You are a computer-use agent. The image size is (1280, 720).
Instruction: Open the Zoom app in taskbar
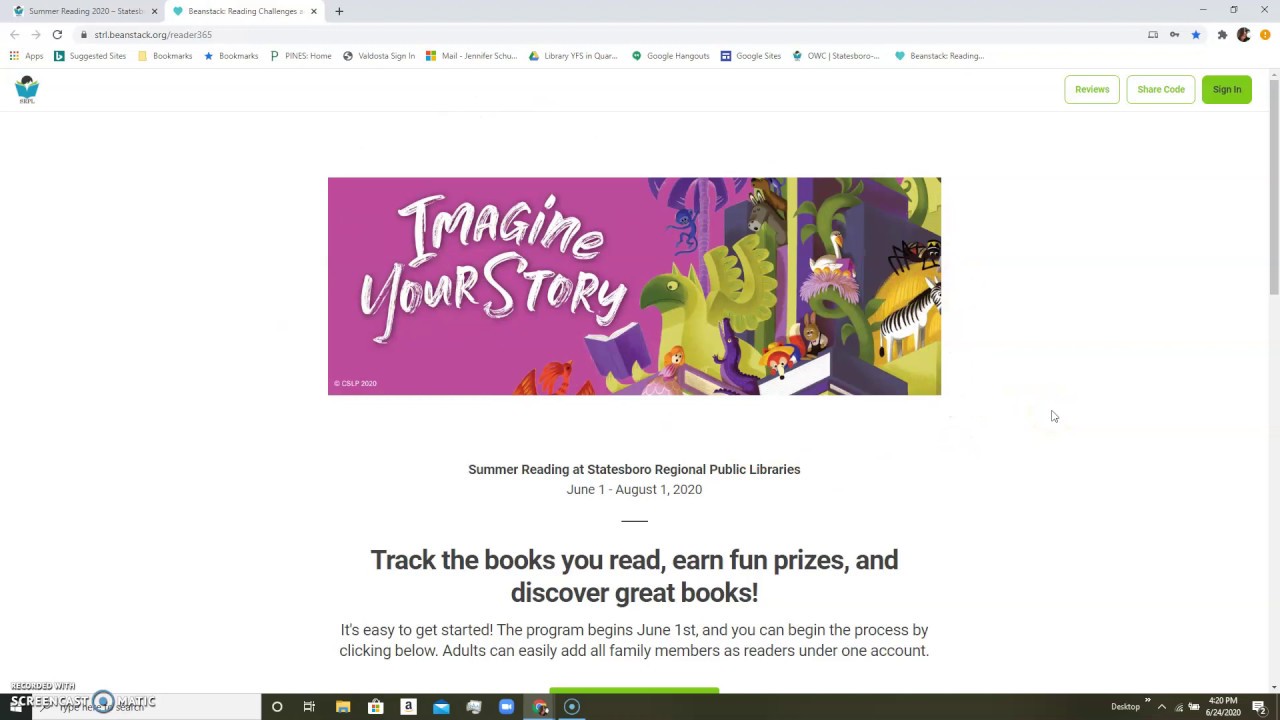coord(506,707)
